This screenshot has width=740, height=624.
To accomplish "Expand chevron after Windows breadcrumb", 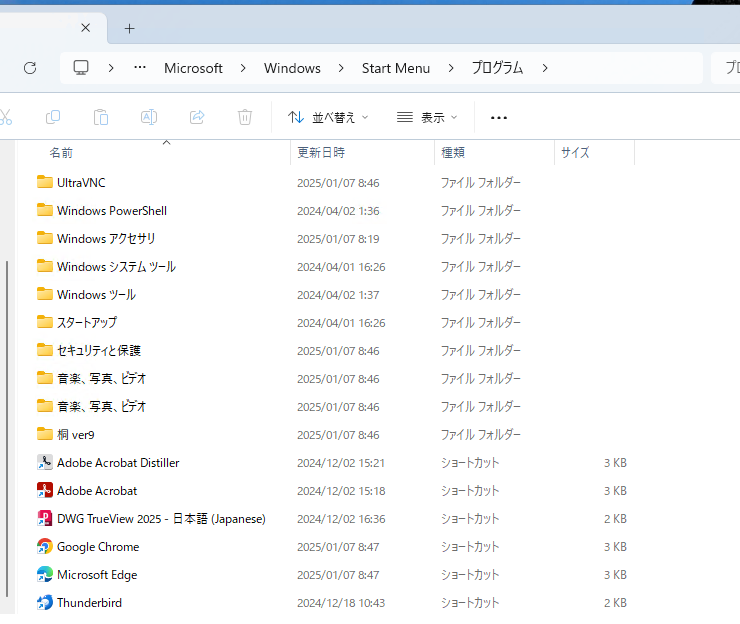I will 341,68.
